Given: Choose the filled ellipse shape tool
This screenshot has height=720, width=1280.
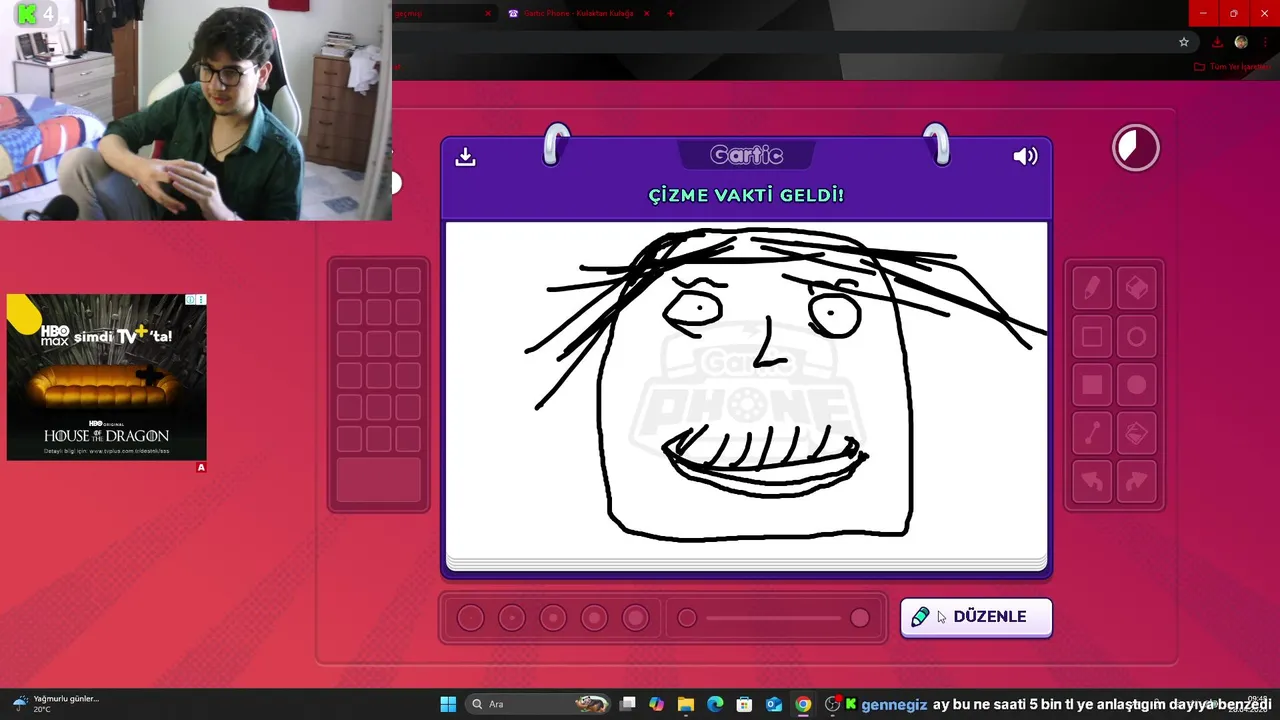Looking at the screenshot, I should point(1136,385).
